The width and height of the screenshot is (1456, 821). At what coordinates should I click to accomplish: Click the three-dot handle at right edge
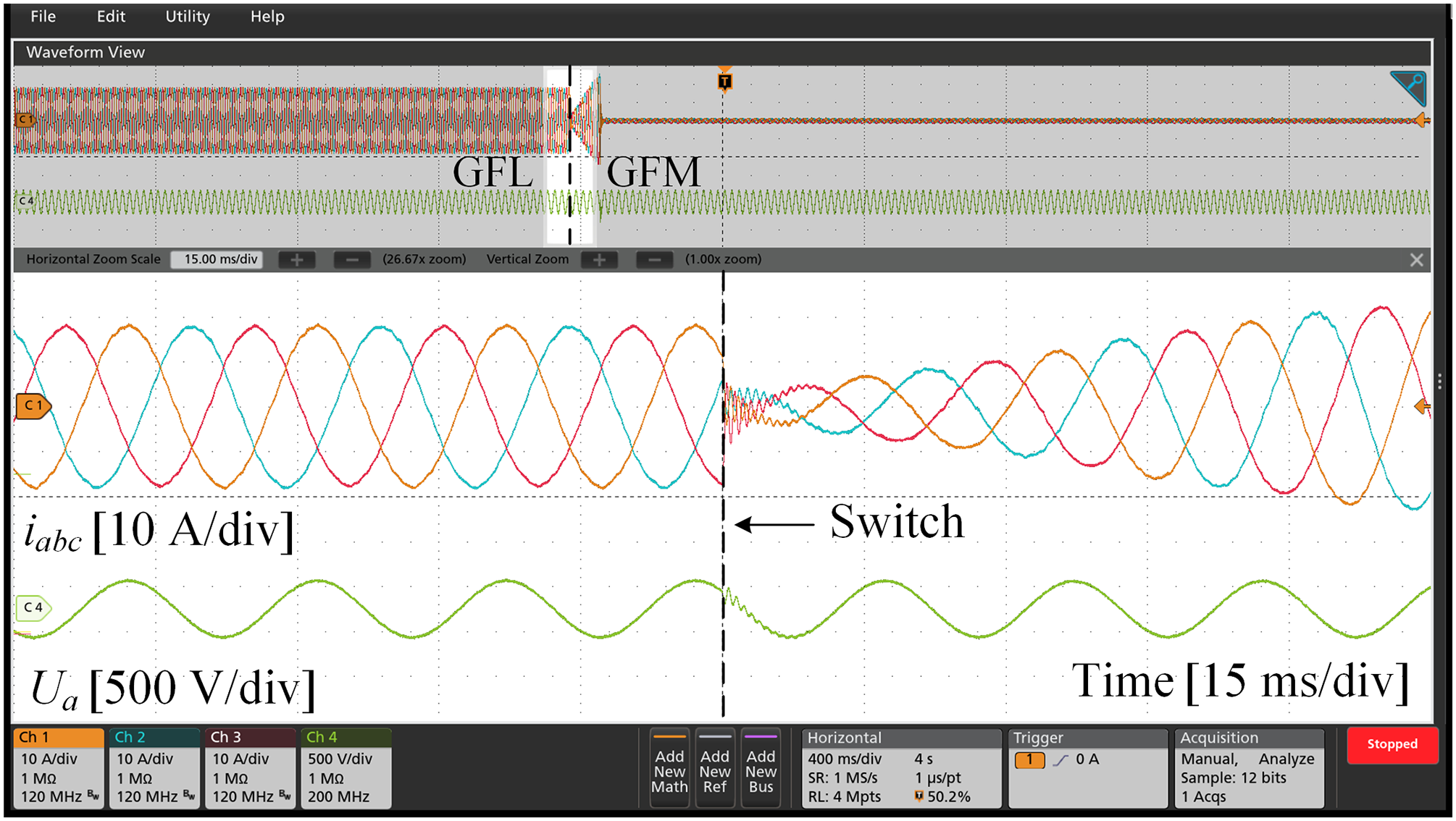coord(1439,382)
